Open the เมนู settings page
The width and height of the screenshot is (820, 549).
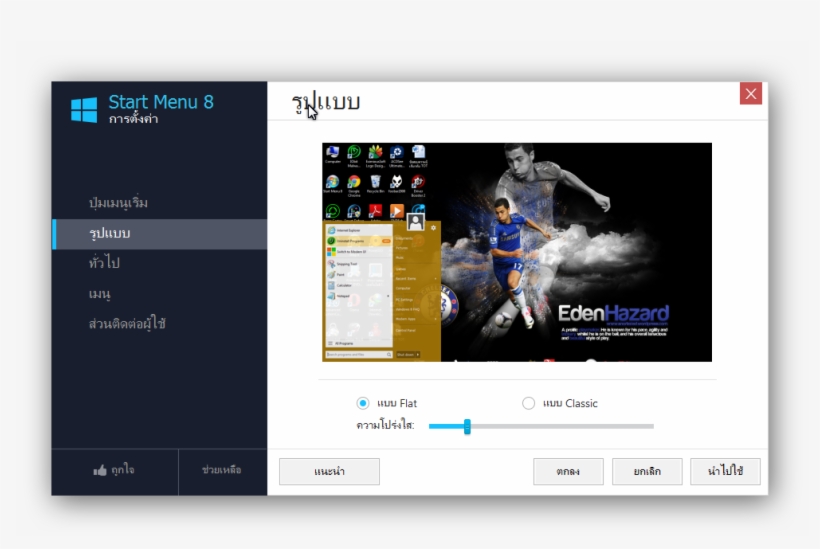tap(99, 293)
